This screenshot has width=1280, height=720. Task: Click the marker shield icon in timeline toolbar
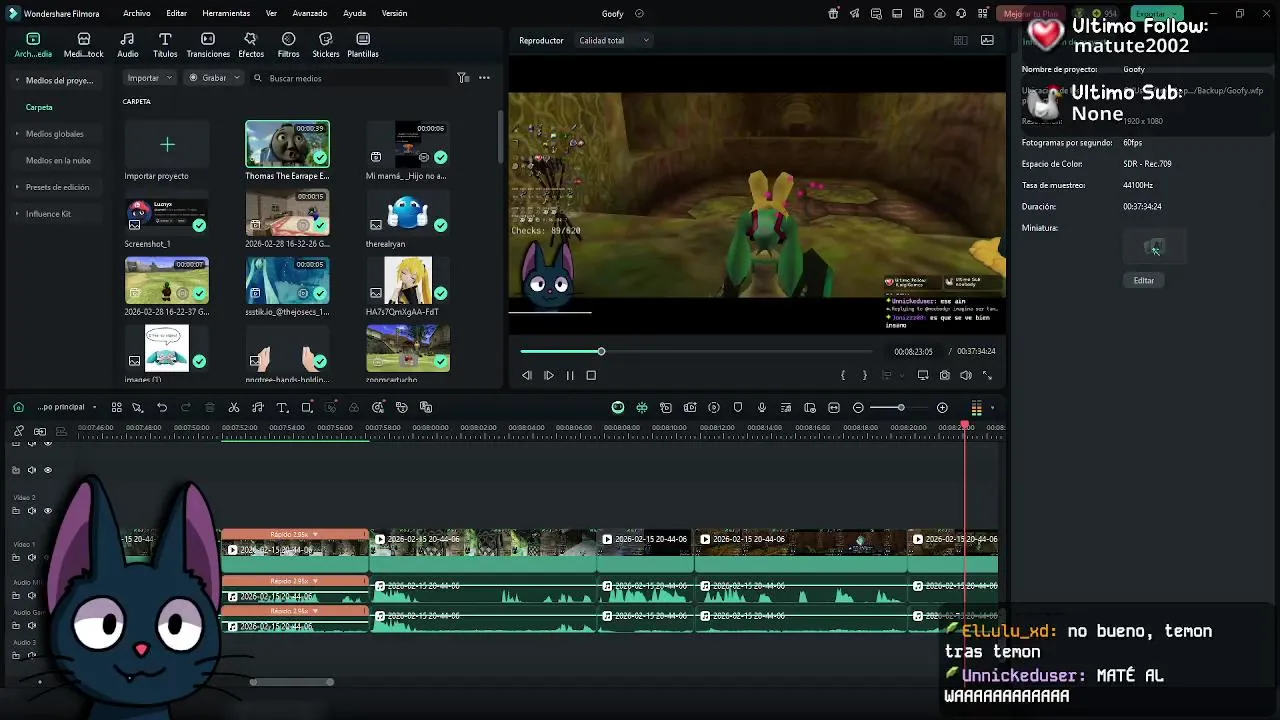pyautogui.click(x=738, y=408)
